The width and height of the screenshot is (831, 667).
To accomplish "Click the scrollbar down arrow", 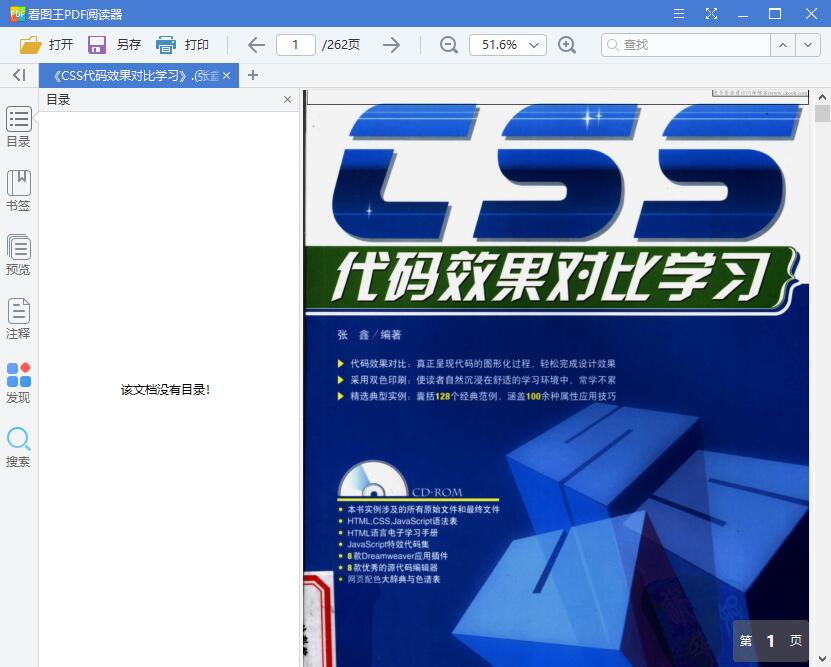I will [822, 659].
